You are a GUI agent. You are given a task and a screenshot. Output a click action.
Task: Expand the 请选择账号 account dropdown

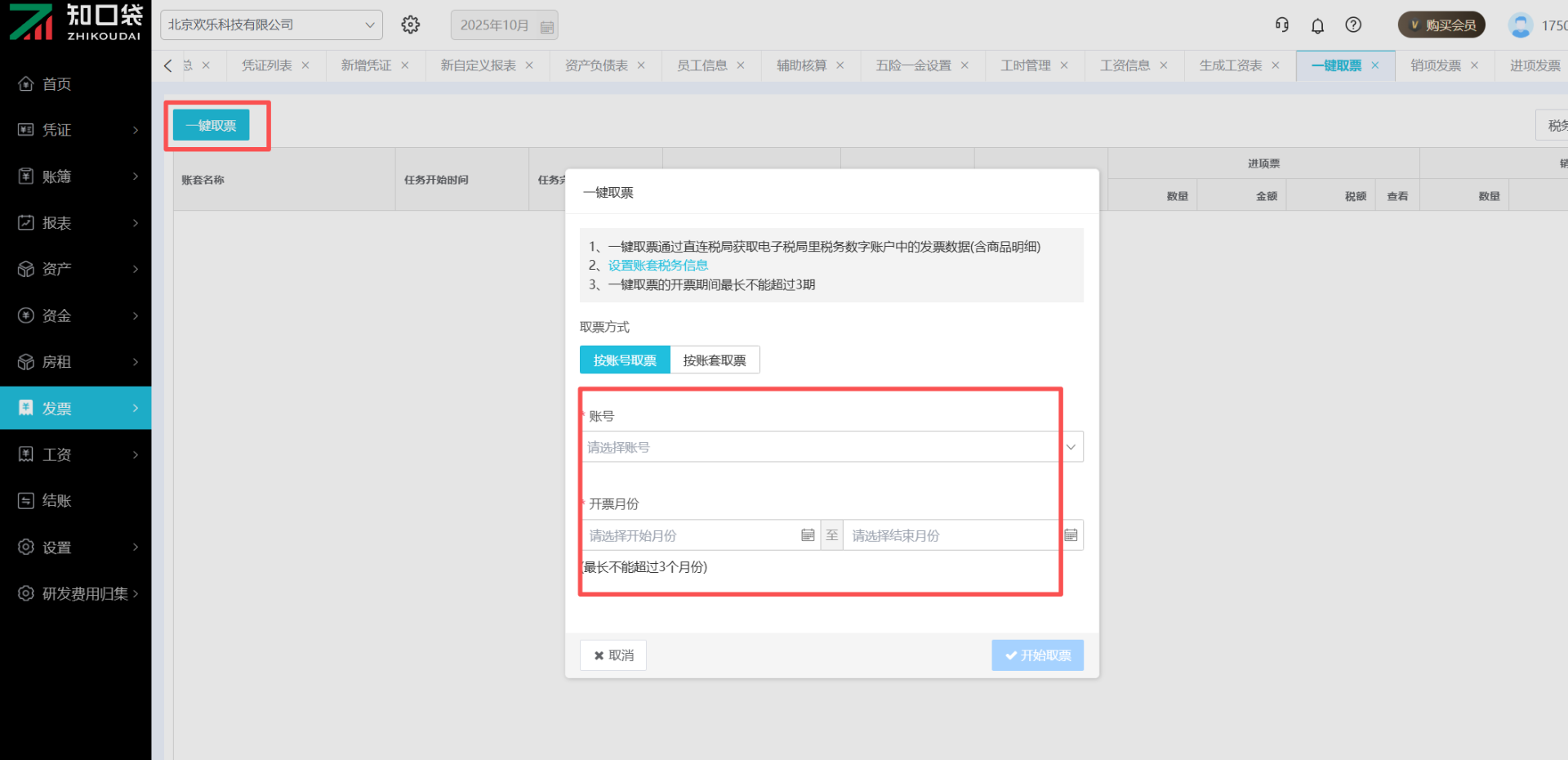point(831,447)
